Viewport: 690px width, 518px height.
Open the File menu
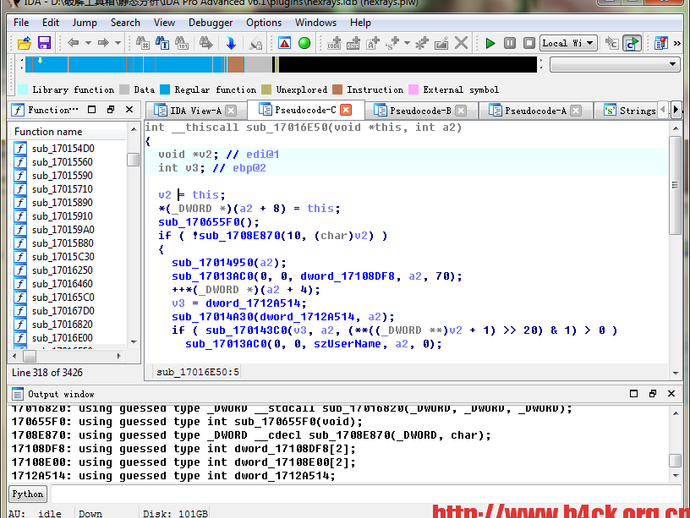(21, 22)
